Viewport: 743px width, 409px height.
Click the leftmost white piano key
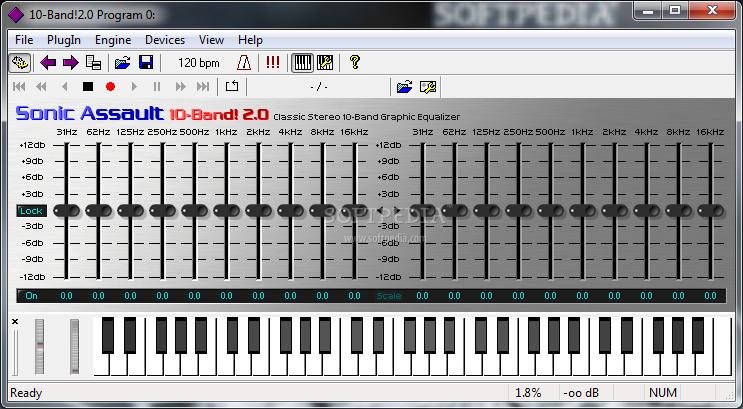pos(99,365)
